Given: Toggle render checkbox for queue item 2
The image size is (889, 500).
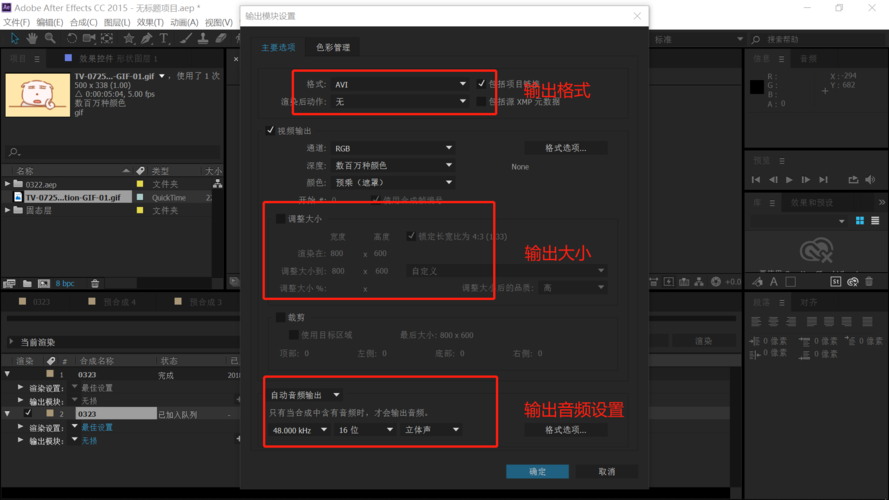Looking at the screenshot, I should [28, 413].
